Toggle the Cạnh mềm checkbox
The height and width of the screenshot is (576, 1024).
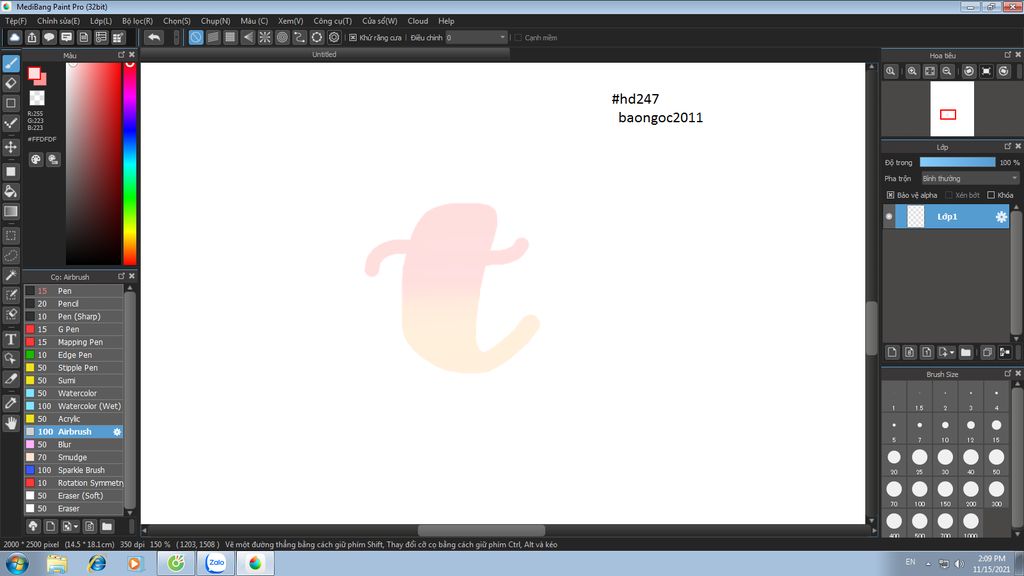coord(518,38)
